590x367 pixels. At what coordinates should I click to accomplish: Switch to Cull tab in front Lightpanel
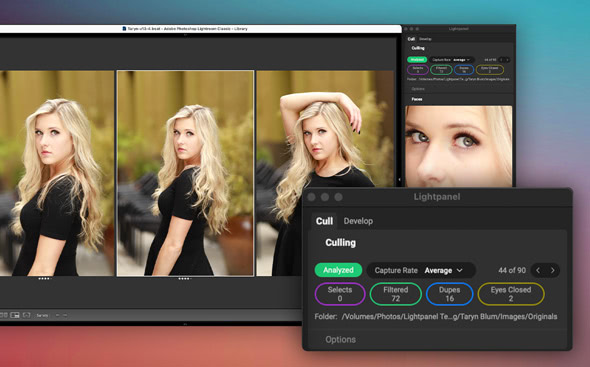(x=324, y=221)
